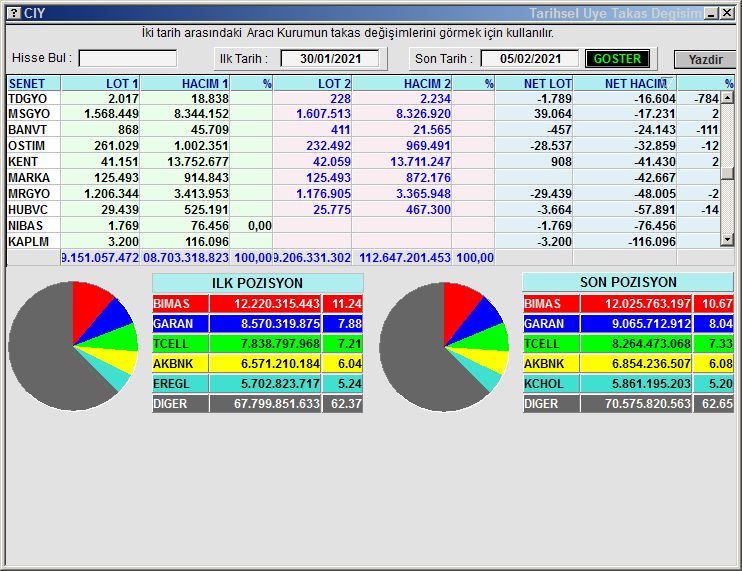Sort by HACIM 2 column header

[x=402, y=83]
